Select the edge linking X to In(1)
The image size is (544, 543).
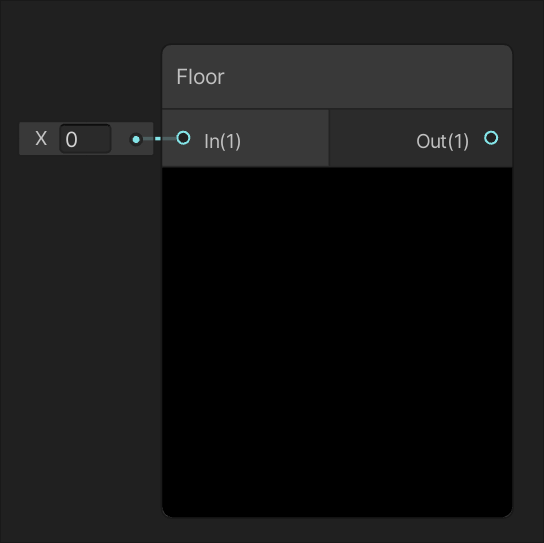tap(160, 139)
